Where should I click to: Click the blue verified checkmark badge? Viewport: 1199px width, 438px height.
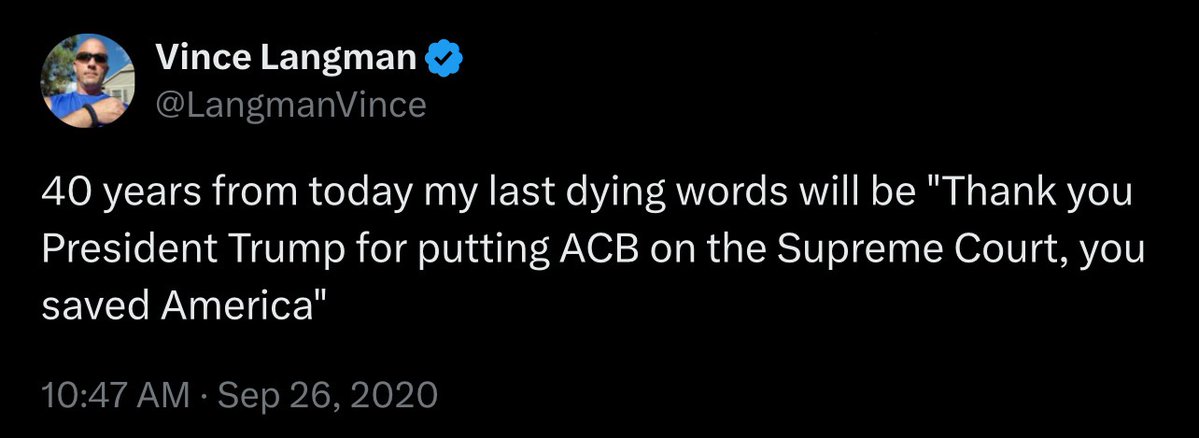(445, 58)
